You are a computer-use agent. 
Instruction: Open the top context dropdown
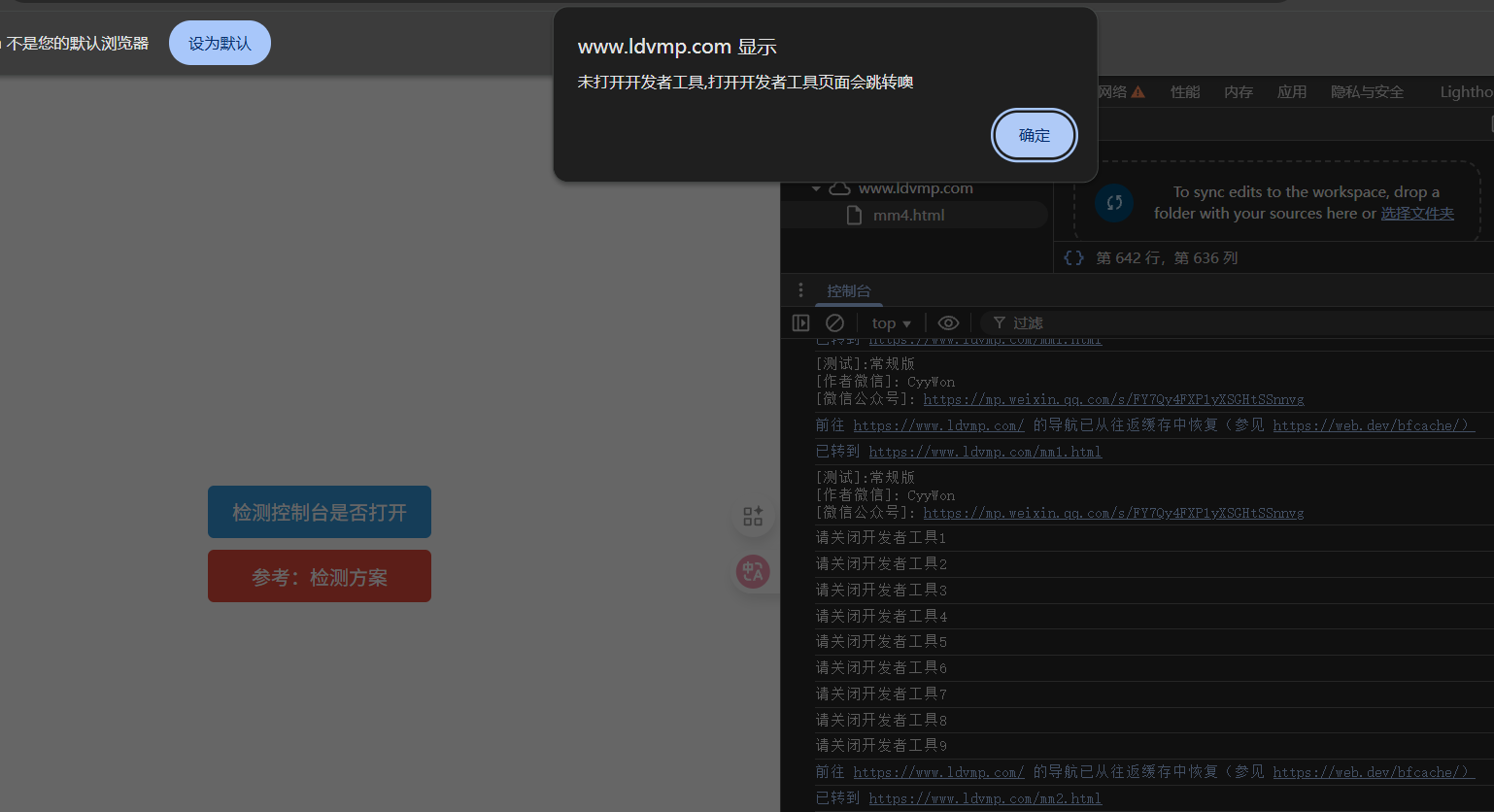(891, 323)
